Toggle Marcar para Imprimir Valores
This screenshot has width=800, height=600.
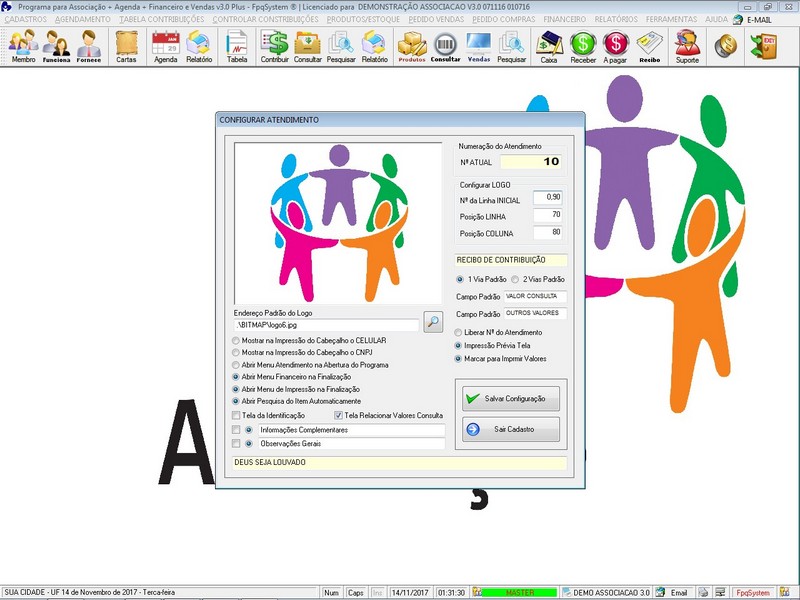(x=458, y=359)
